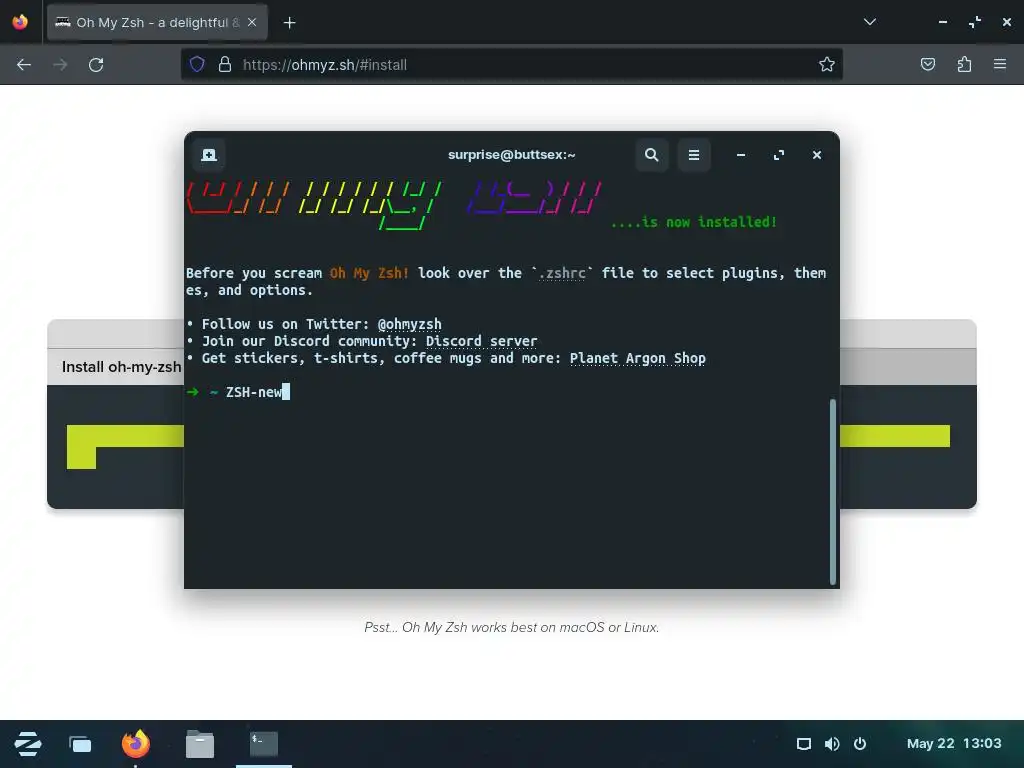This screenshot has width=1024, height=768.
Task: Save page to Pocket
Action: 927,64
